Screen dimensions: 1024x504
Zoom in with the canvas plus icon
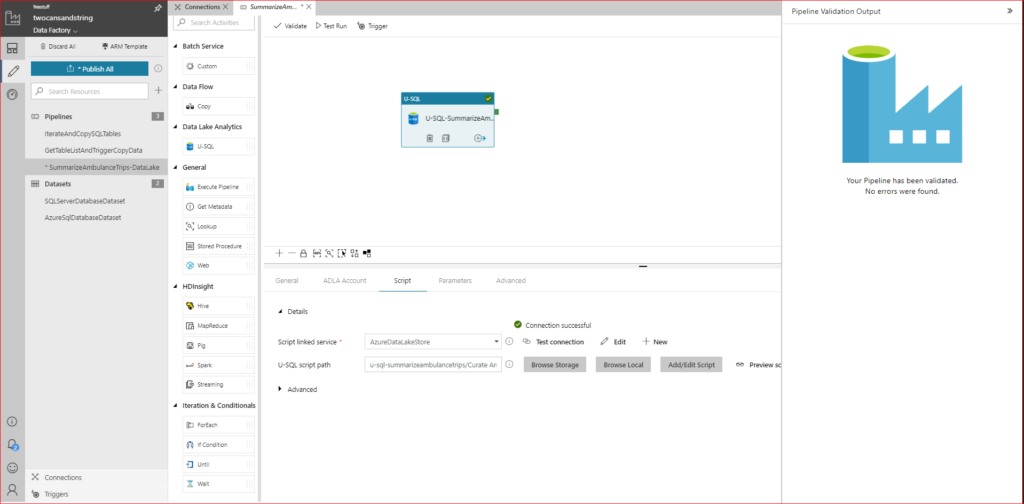click(x=280, y=253)
